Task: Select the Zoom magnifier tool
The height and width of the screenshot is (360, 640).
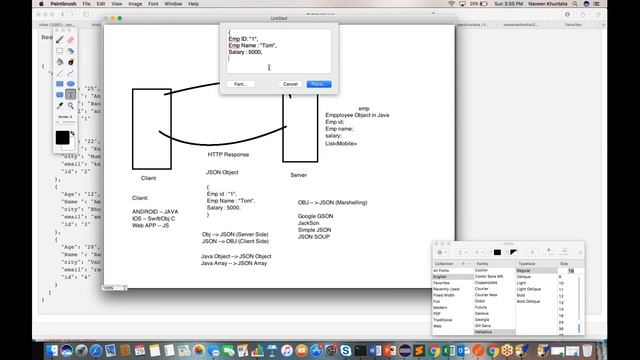Action: tap(71, 106)
